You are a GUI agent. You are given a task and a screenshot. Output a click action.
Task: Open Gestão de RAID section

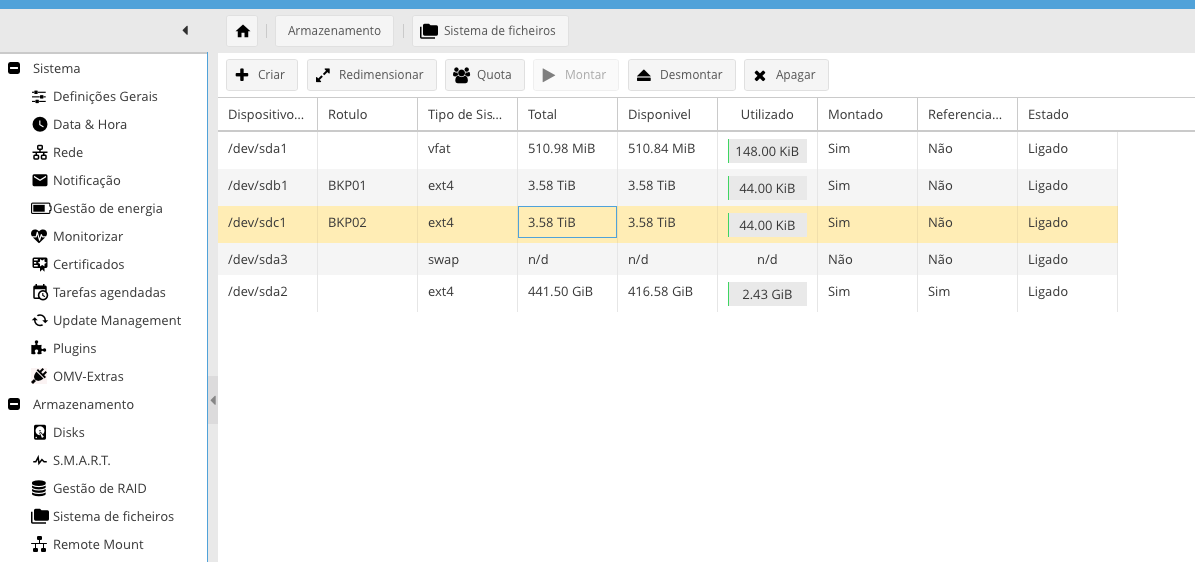point(99,489)
